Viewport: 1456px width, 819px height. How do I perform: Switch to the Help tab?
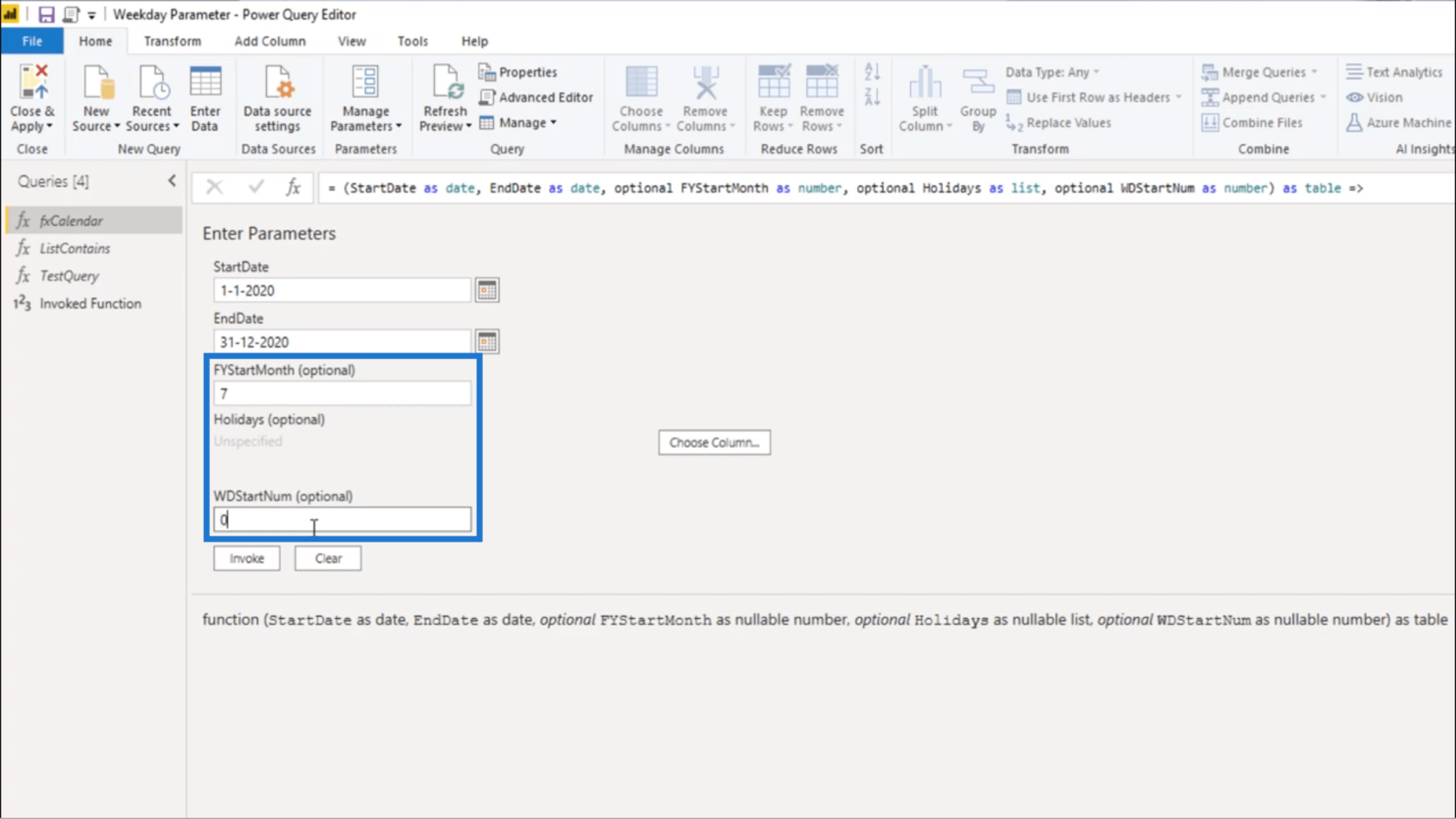click(x=474, y=41)
